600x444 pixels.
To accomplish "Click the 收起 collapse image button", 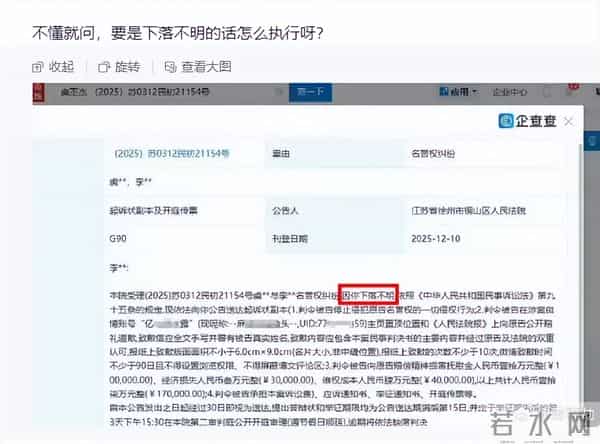I will tap(53, 67).
